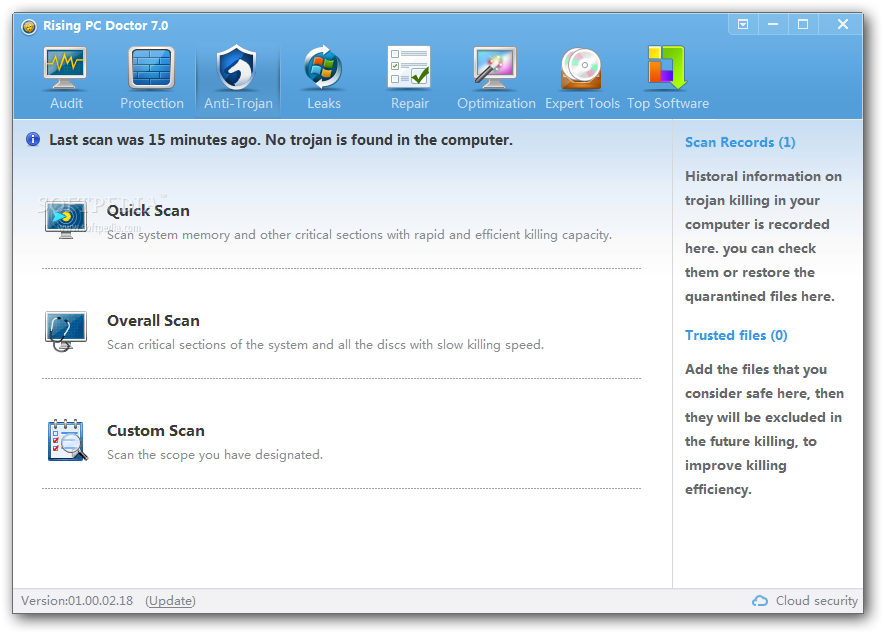Screen dimensions: 884x634
Task: Open the Top Software colorful icon
Action: tap(667, 68)
